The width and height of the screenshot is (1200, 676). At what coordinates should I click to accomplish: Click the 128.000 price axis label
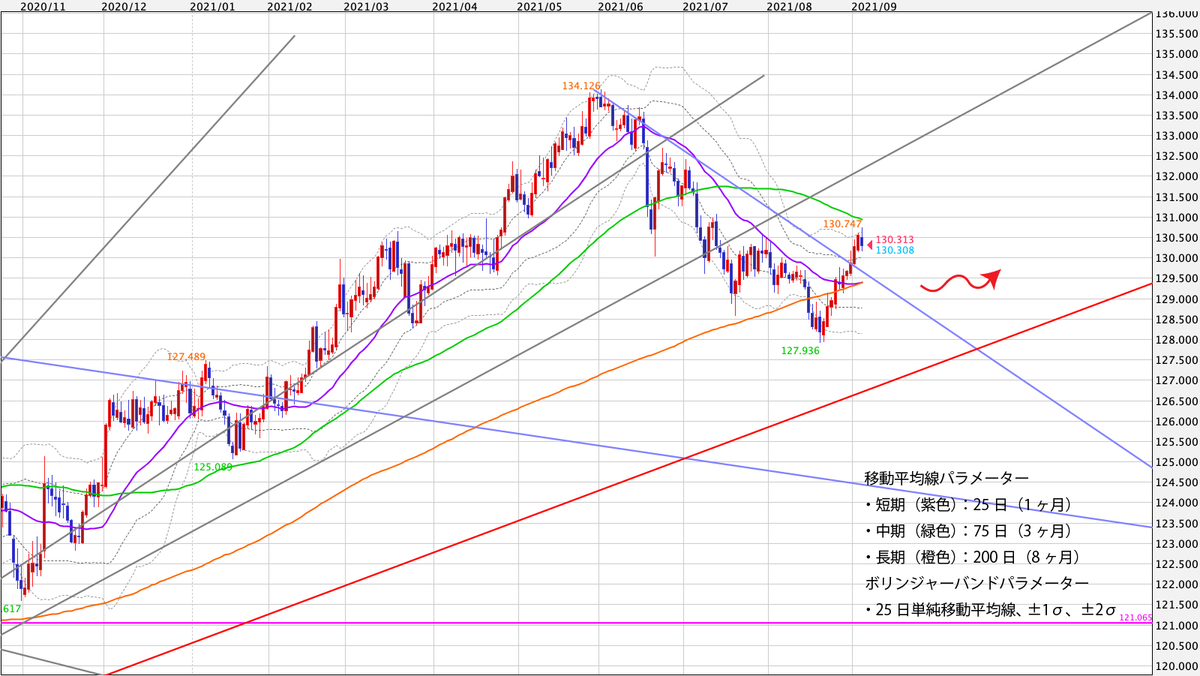point(1178,340)
